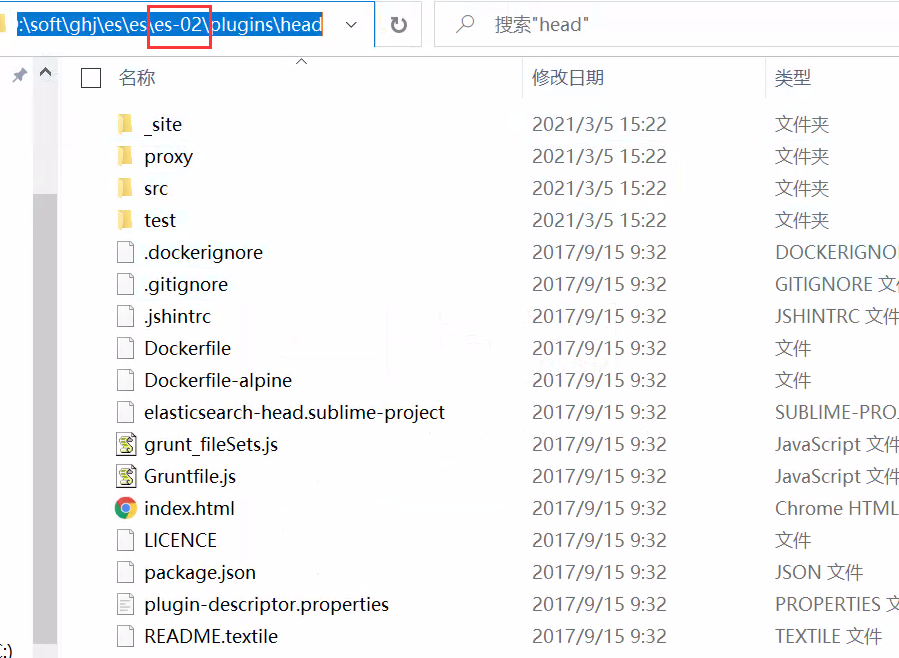Select LICENCE file name

180,540
